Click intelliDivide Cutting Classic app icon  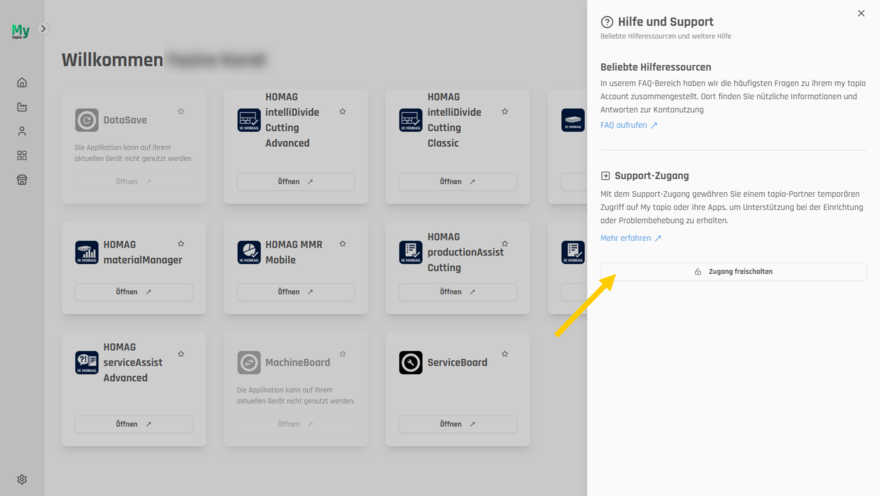411,120
